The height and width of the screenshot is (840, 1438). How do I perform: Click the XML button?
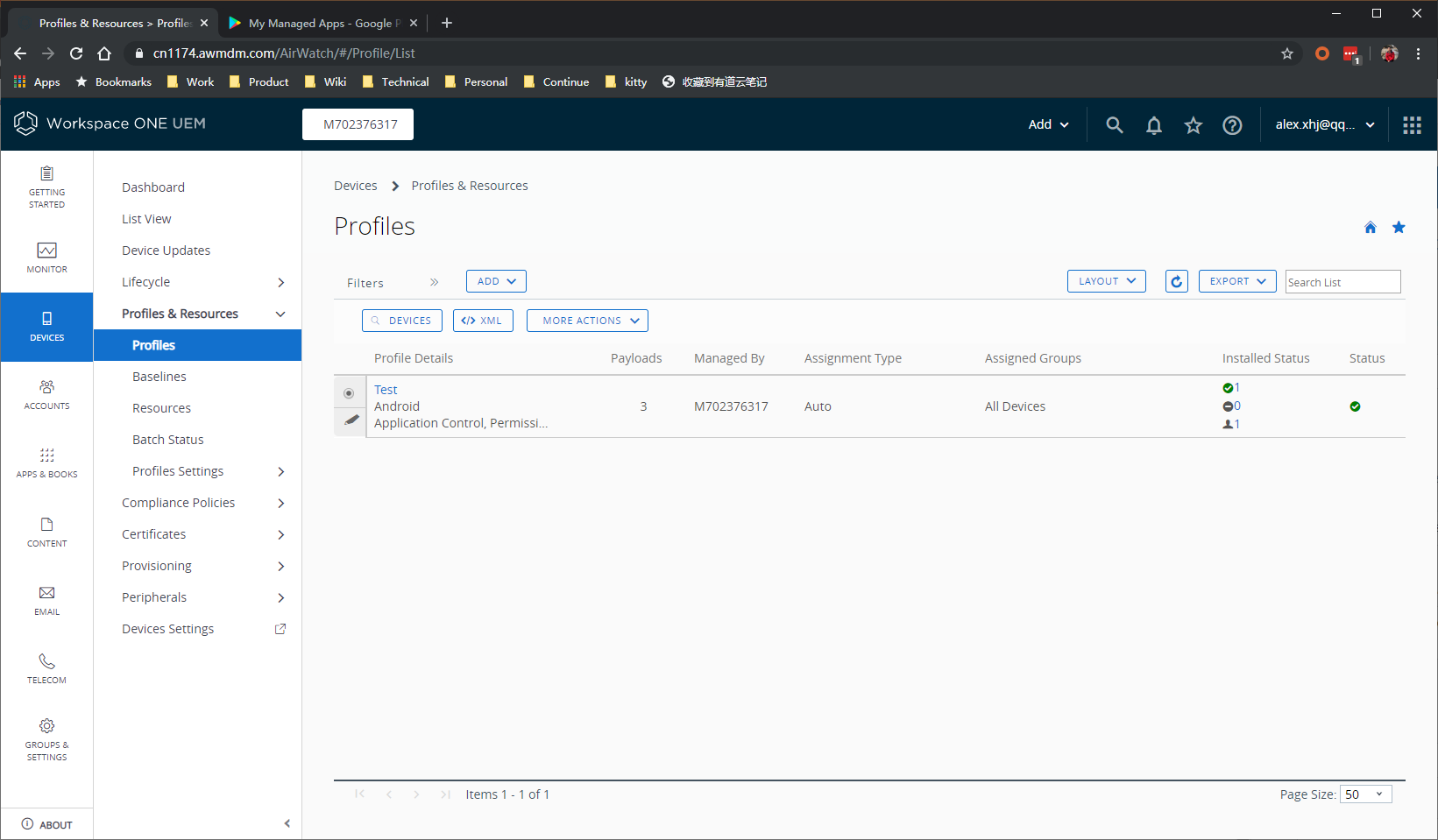[x=483, y=321]
